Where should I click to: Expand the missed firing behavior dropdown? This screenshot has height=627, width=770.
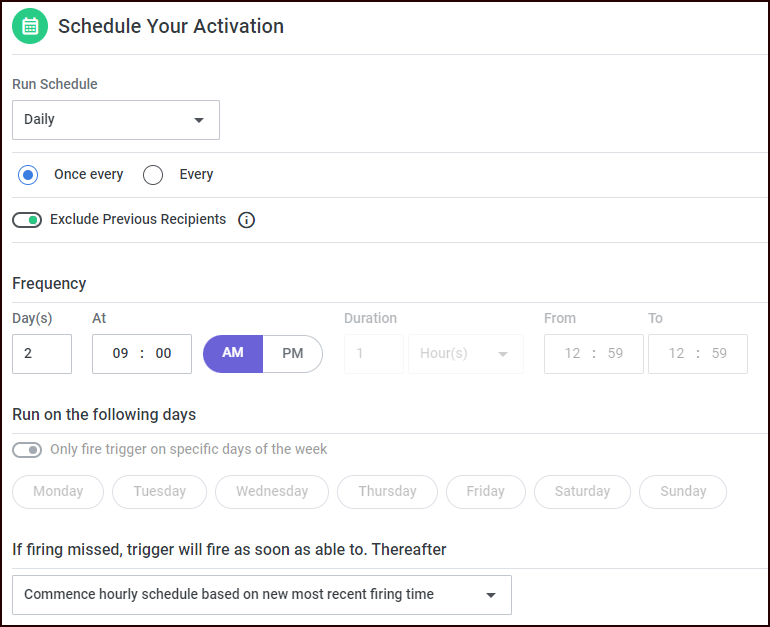(x=262, y=595)
